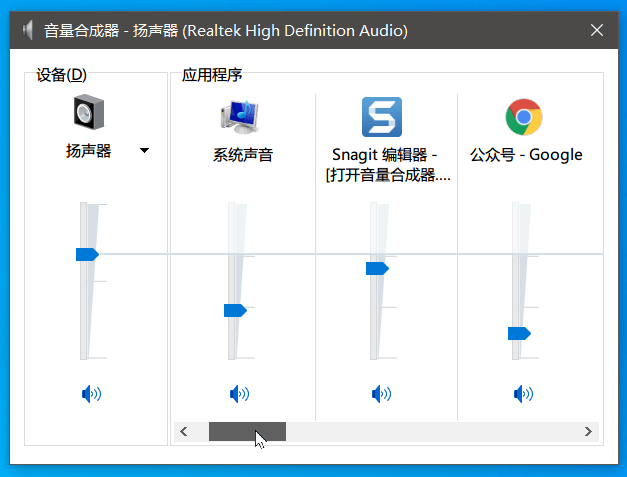Viewport: 627px width, 477px height.
Task: Open the 扬声器 device dropdown arrow
Action: [145, 151]
